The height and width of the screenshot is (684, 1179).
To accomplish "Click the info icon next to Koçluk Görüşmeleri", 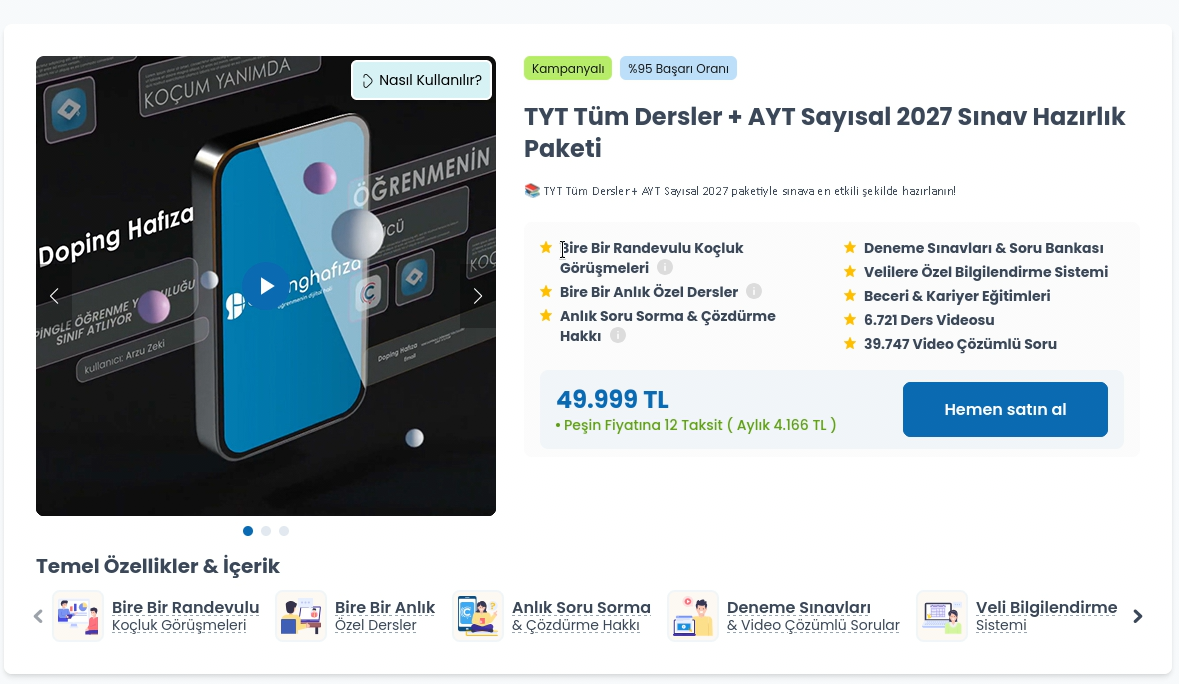I will [x=665, y=268].
